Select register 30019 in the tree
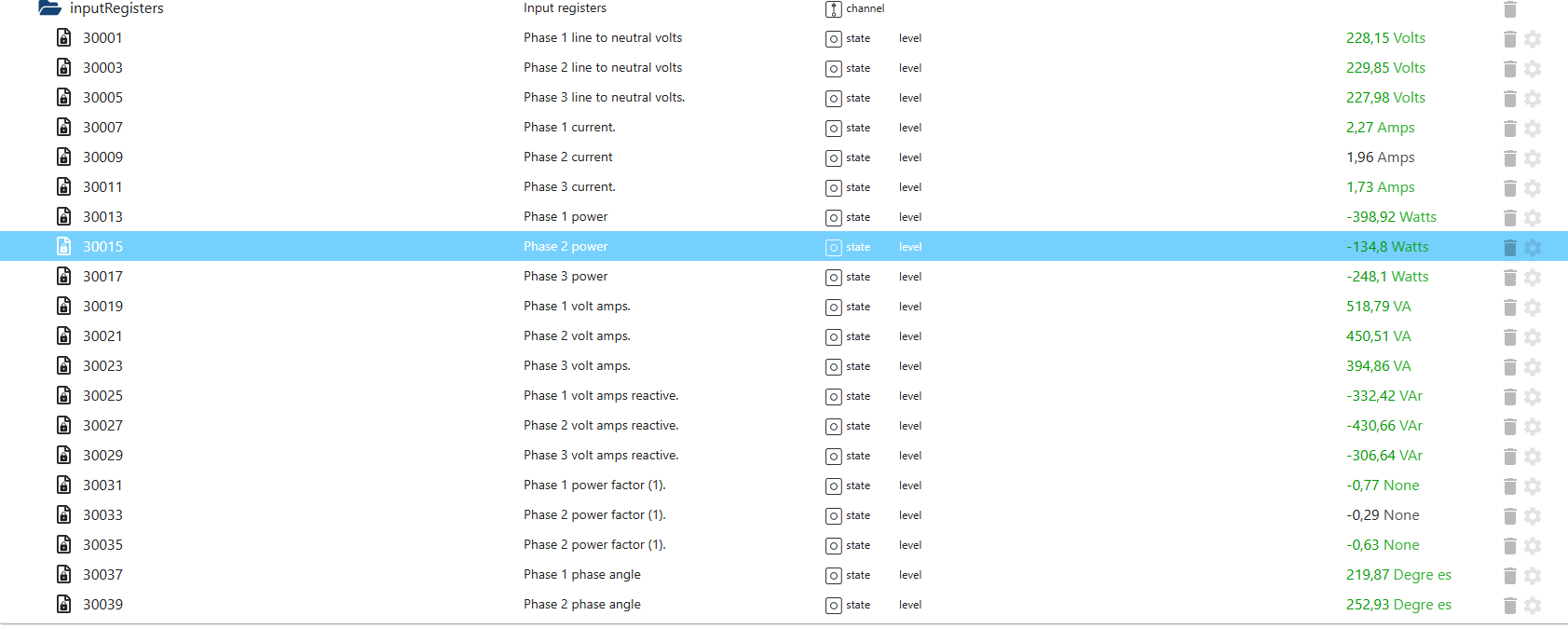1568x629 pixels. pos(102,307)
